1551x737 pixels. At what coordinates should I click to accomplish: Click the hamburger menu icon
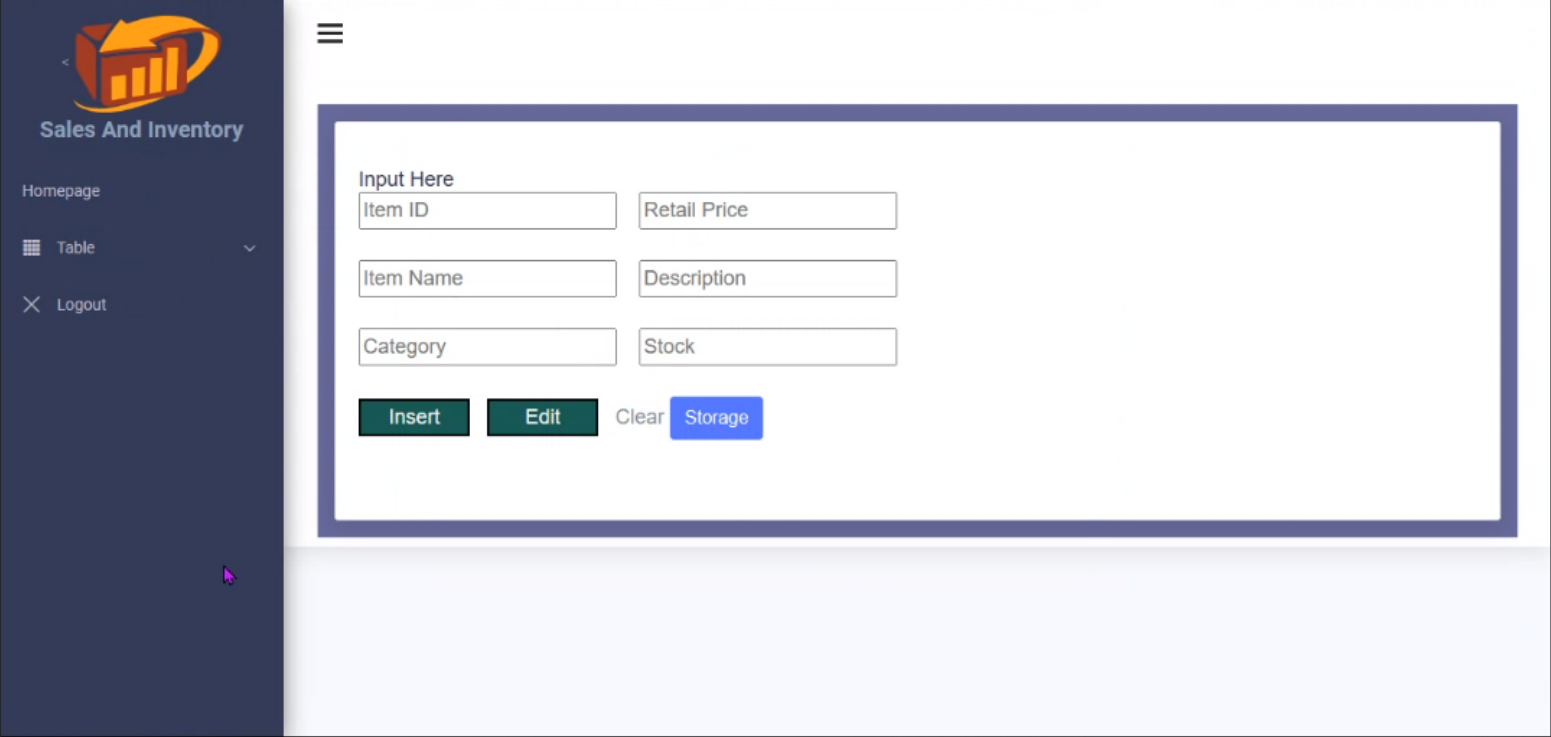coord(330,34)
